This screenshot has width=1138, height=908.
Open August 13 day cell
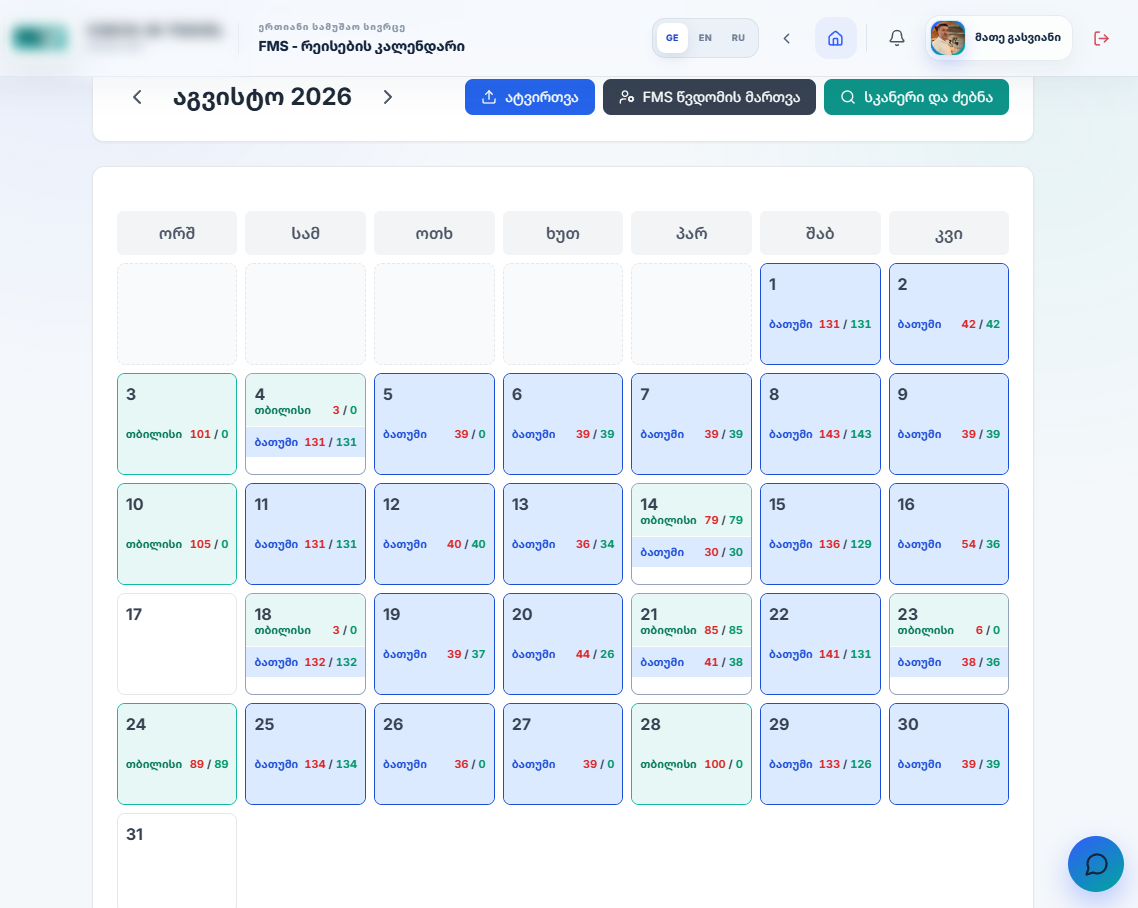tap(562, 534)
